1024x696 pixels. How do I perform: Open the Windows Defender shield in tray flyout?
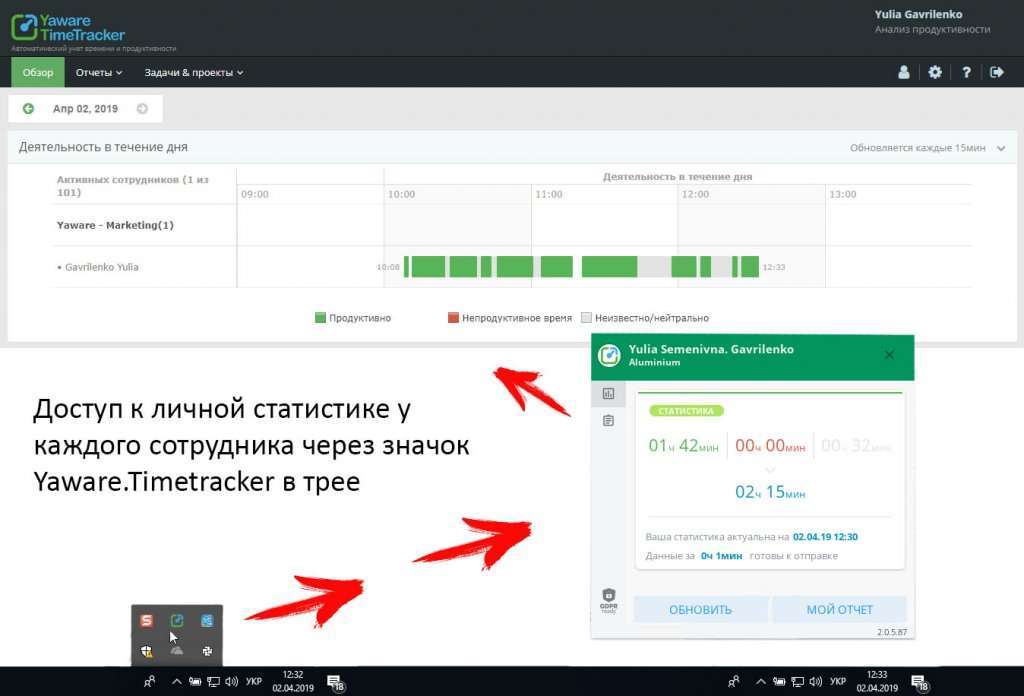coord(147,650)
